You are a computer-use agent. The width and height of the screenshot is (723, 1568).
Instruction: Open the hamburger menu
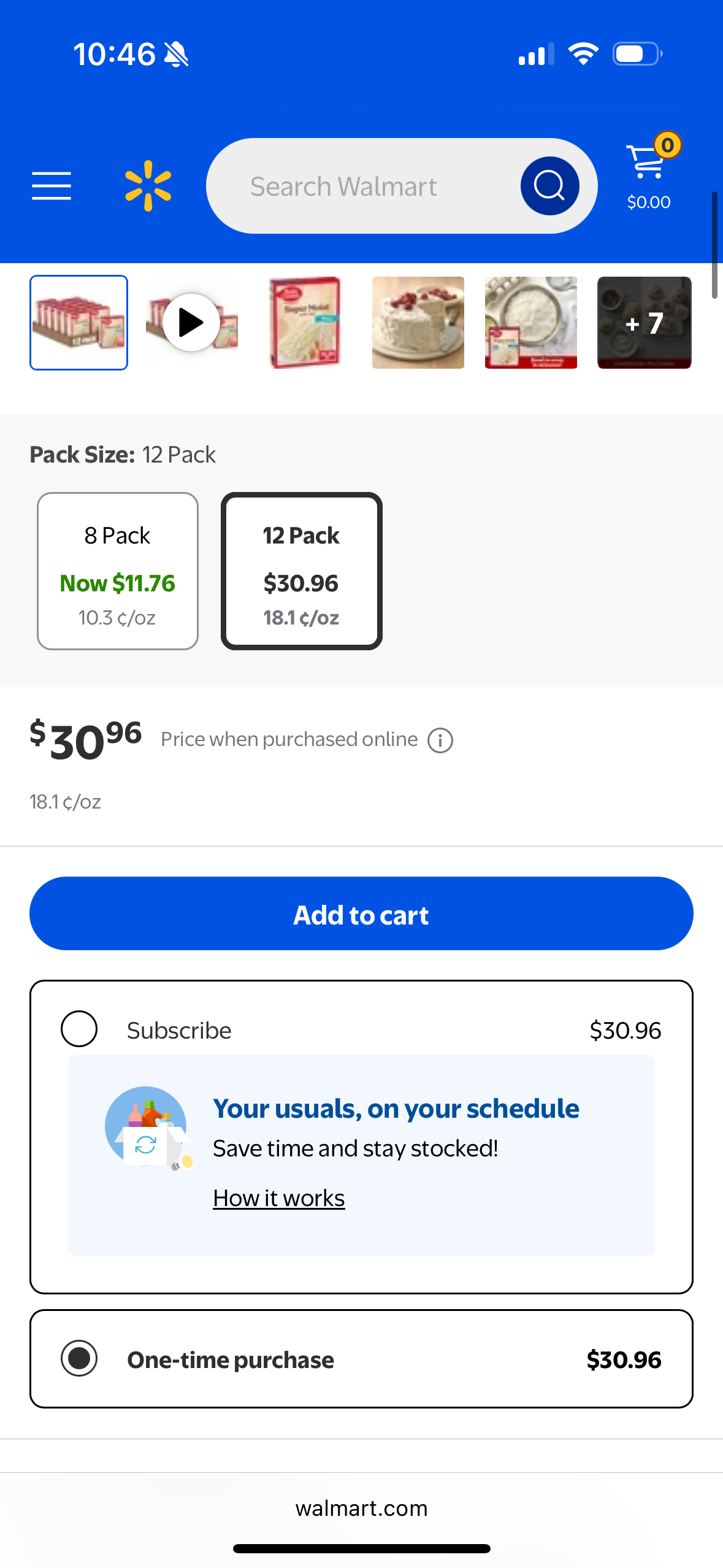[52, 186]
